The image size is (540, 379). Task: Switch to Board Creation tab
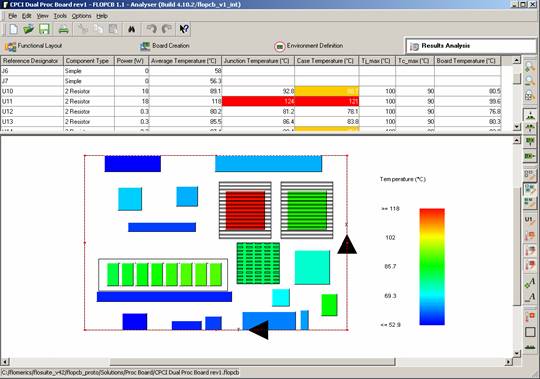click(x=165, y=46)
